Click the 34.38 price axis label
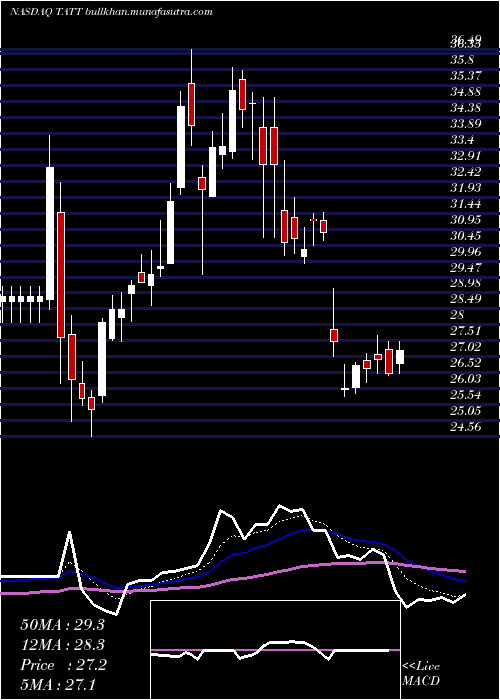The width and height of the screenshot is (500, 700). point(465,108)
